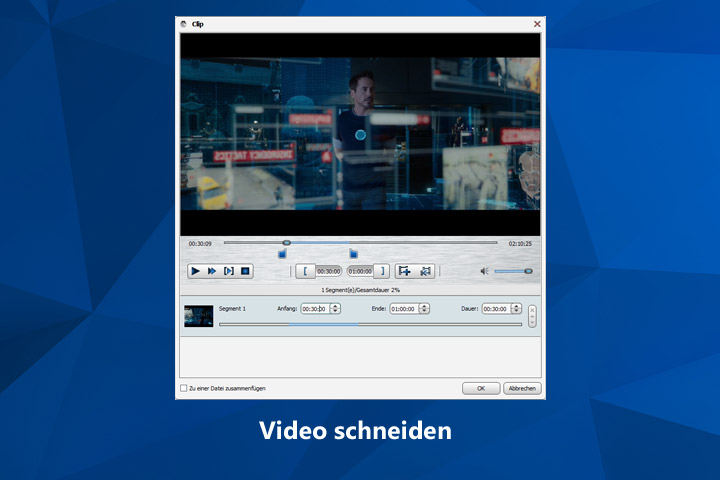Click the Anfang time input of Segment 1
The image size is (720, 480).
tap(315, 309)
